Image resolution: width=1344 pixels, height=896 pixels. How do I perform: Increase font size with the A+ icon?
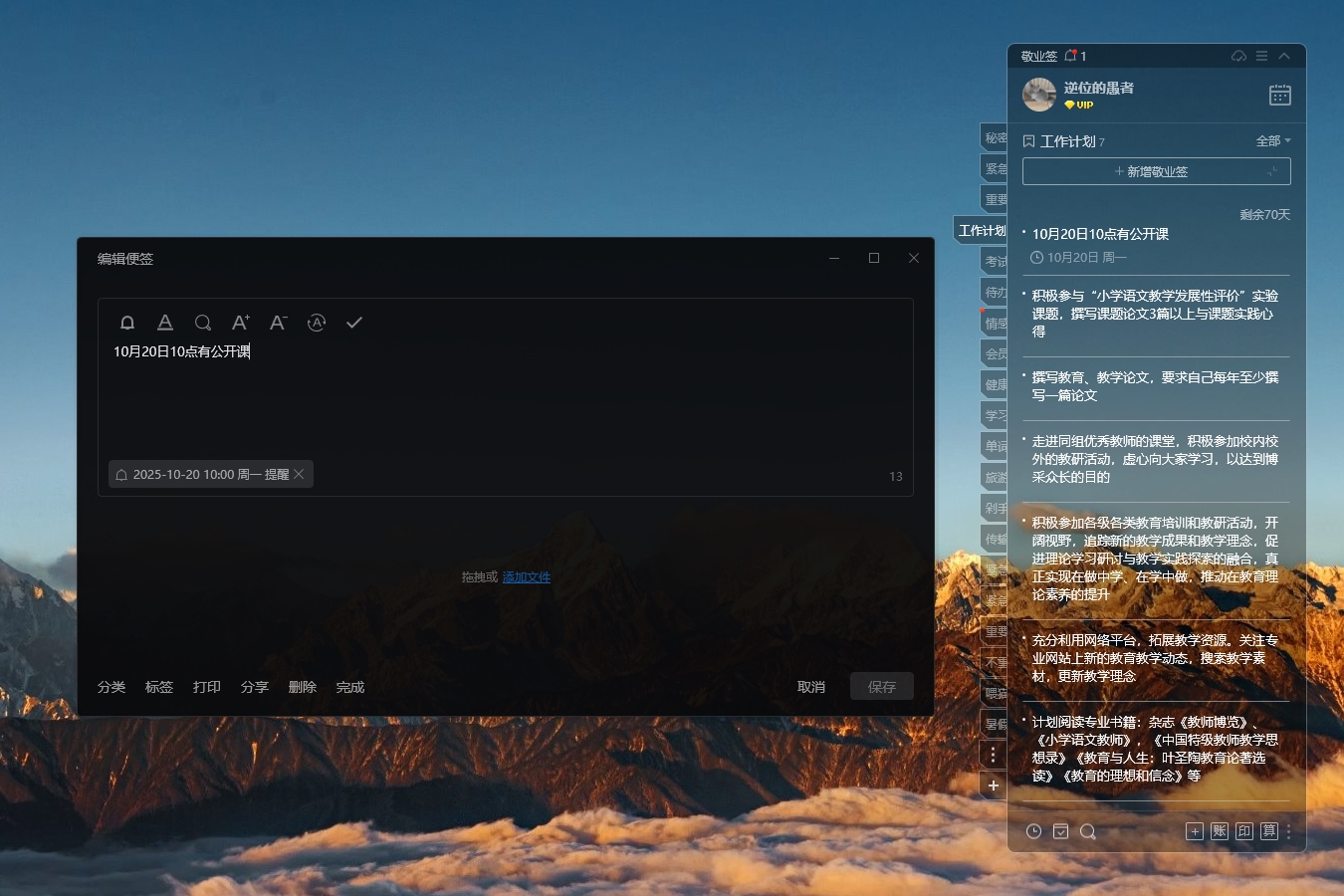pyautogui.click(x=241, y=323)
